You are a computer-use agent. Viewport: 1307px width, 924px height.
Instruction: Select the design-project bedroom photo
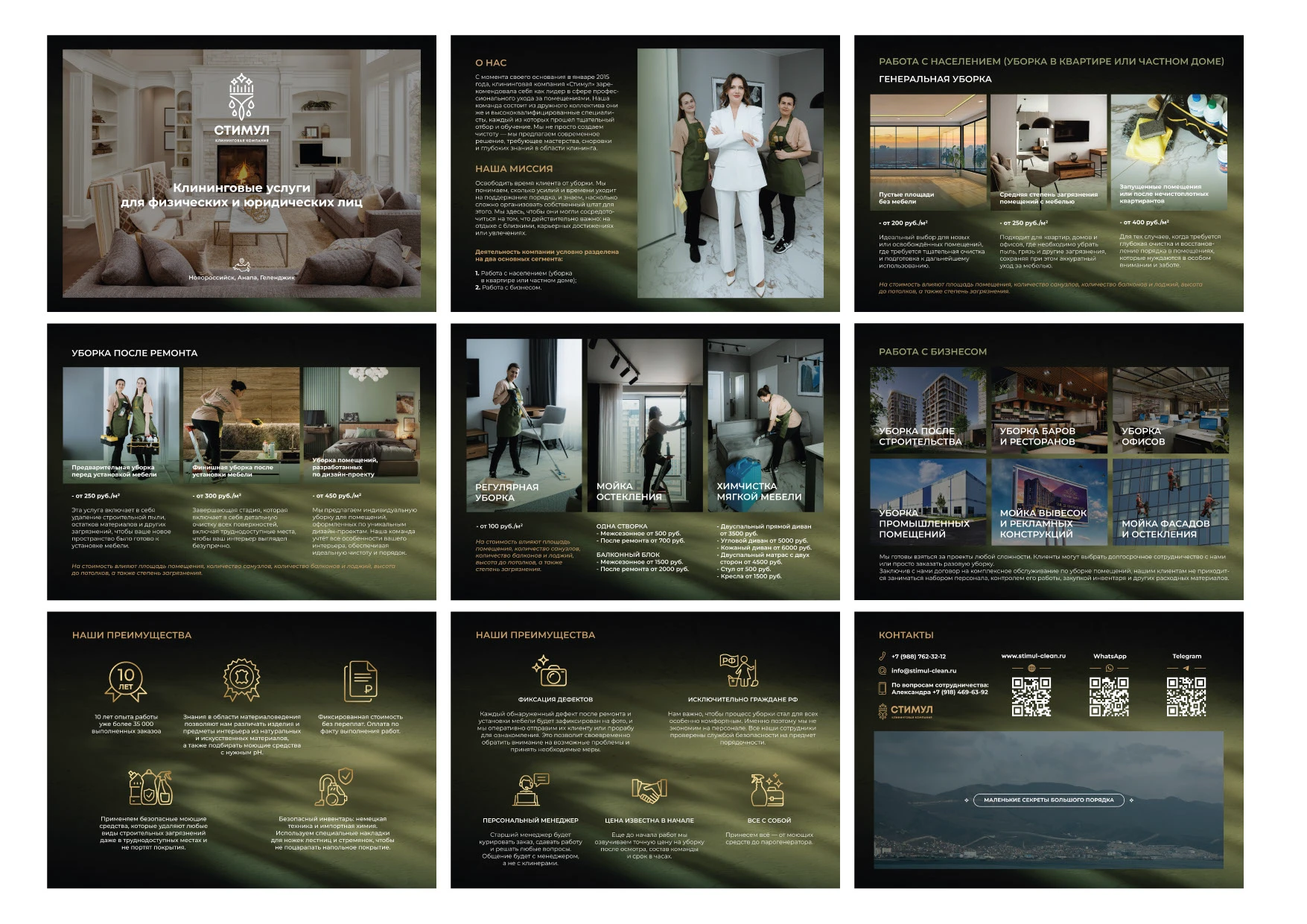point(362,426)
